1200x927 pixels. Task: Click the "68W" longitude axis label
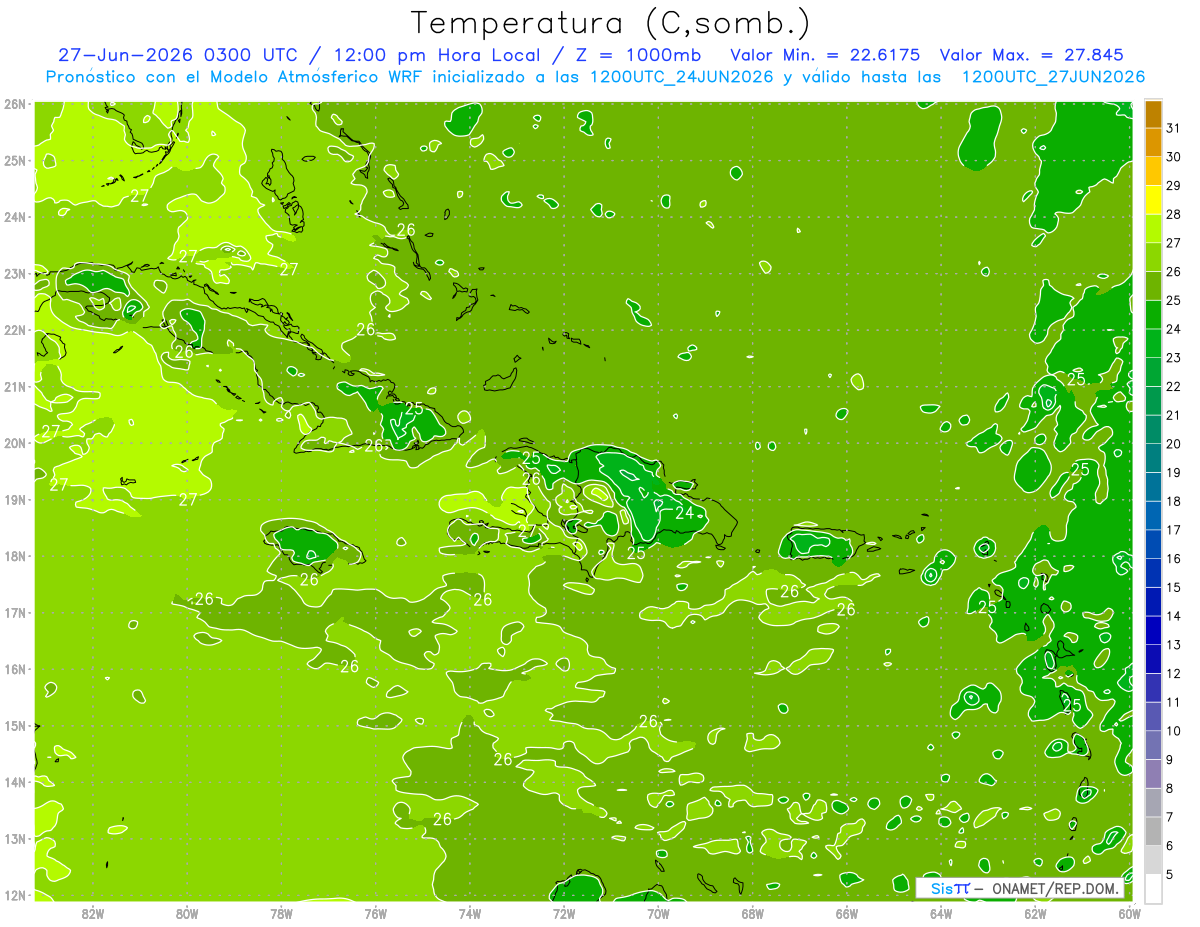pyautogui.click(x=753, y=913)
